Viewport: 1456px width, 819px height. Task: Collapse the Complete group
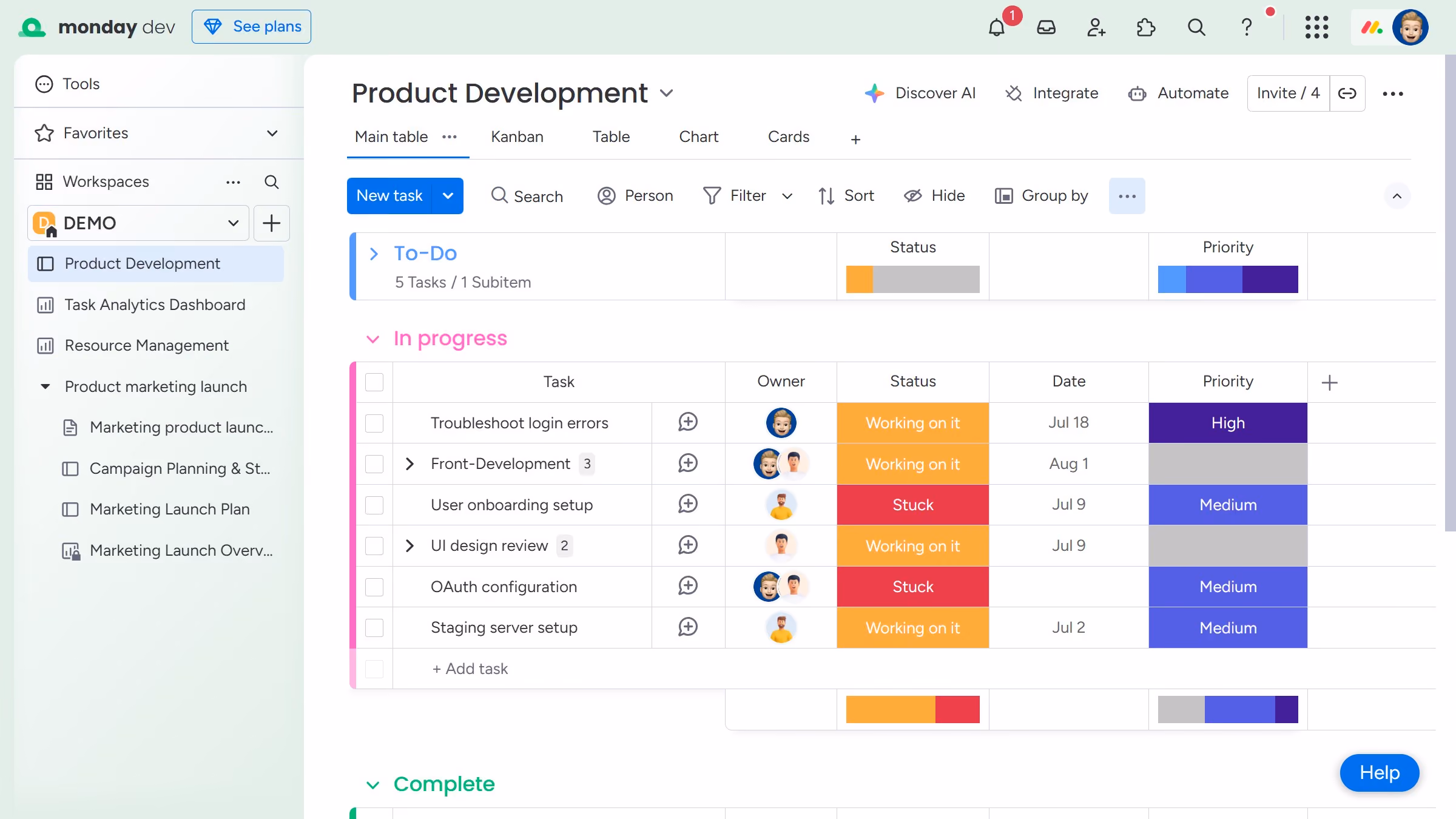[x=373, y=785]
